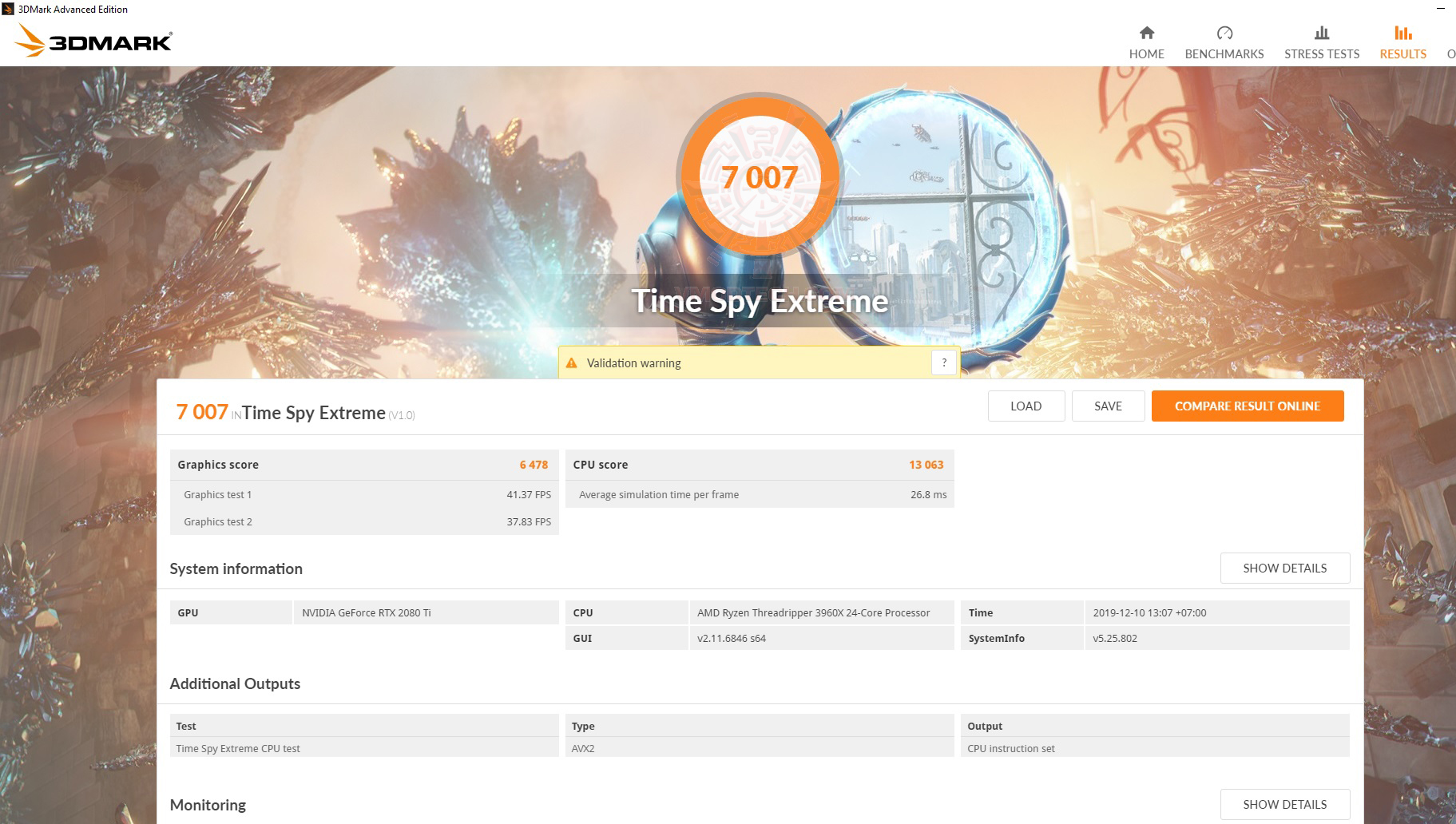Click the AVX2 type cell

pos(760,748)
